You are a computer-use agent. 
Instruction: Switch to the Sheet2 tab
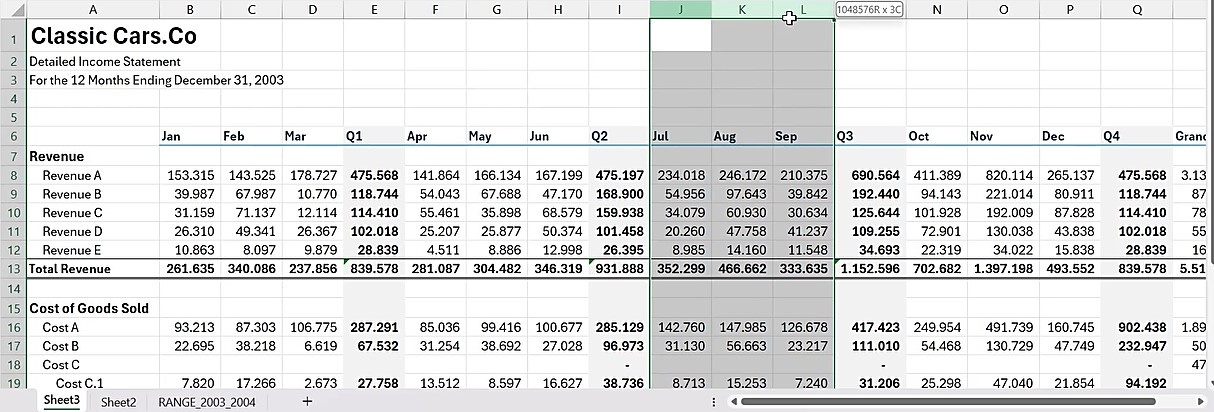pos(118,401)
